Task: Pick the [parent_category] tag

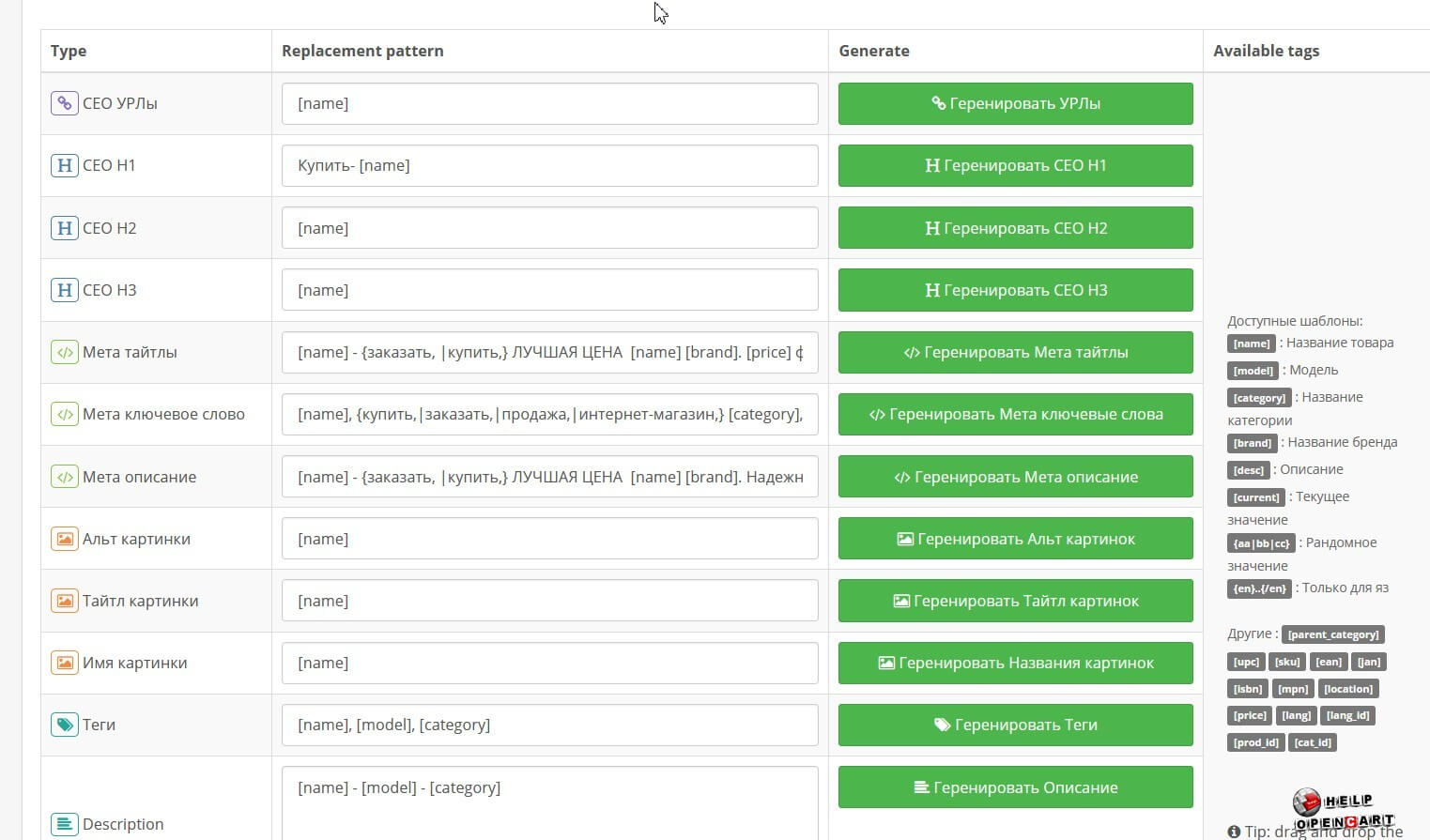Action: coord(1333,634)
